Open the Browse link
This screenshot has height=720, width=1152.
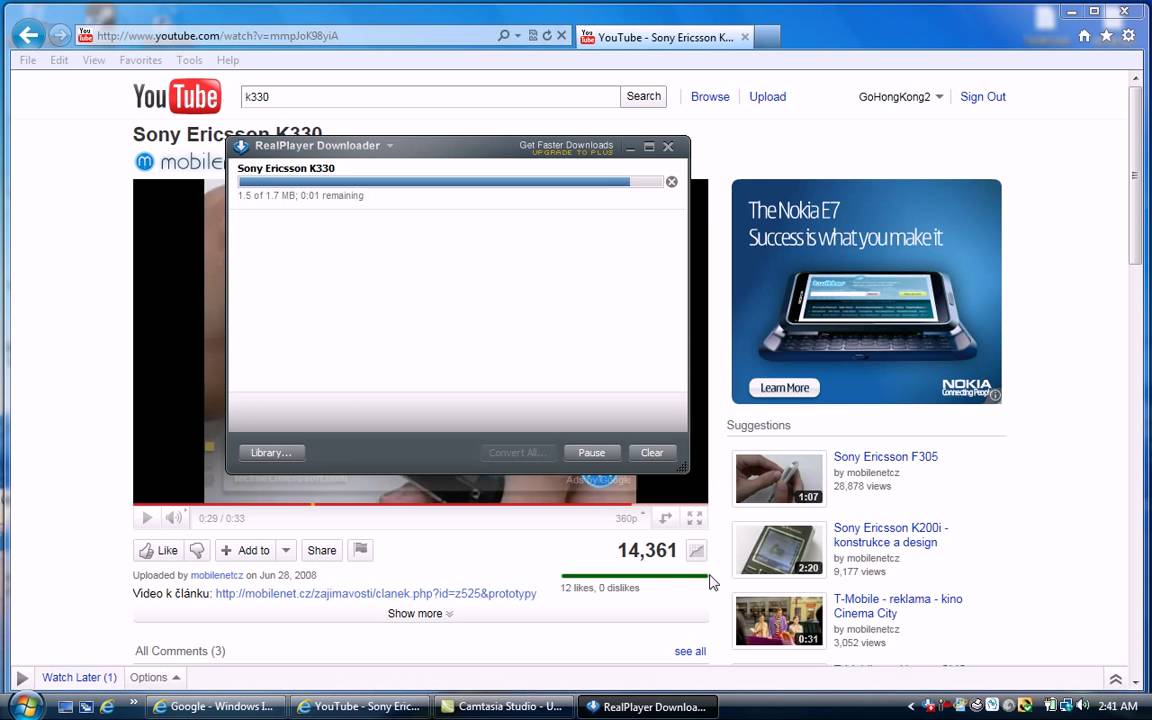(710, 97)
